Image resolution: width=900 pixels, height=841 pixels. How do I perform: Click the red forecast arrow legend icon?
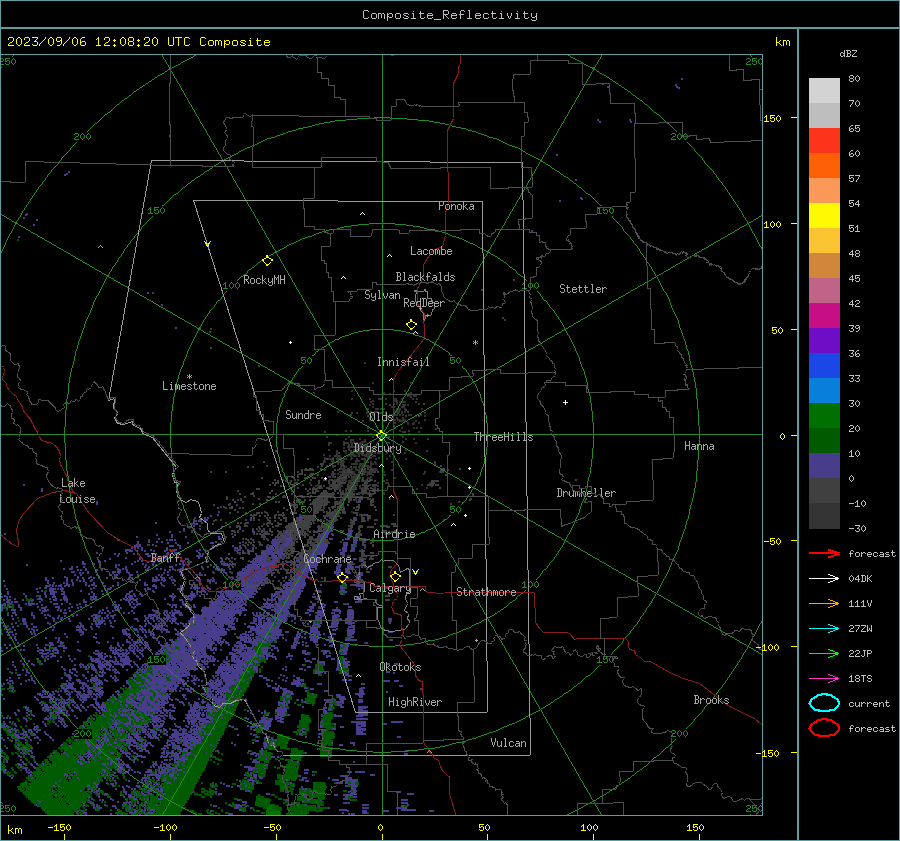[824, 553]
